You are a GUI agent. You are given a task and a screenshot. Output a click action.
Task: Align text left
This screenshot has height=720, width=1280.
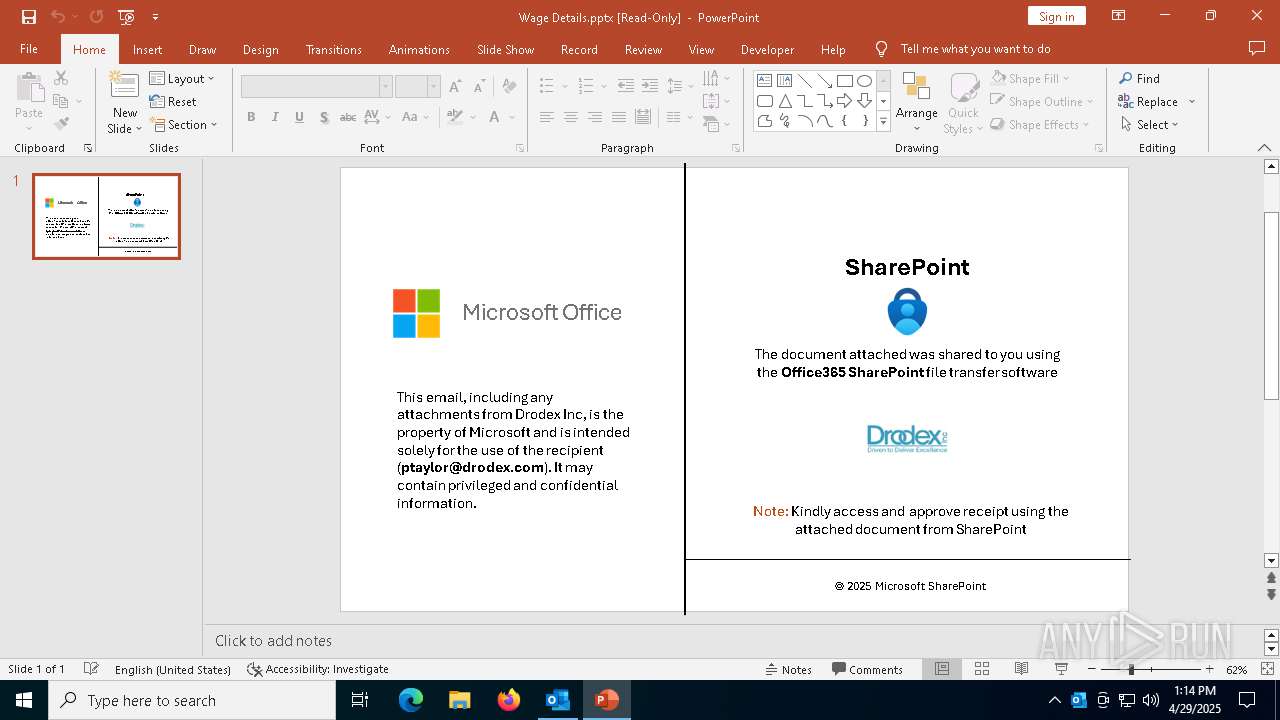tap(547, 117)
